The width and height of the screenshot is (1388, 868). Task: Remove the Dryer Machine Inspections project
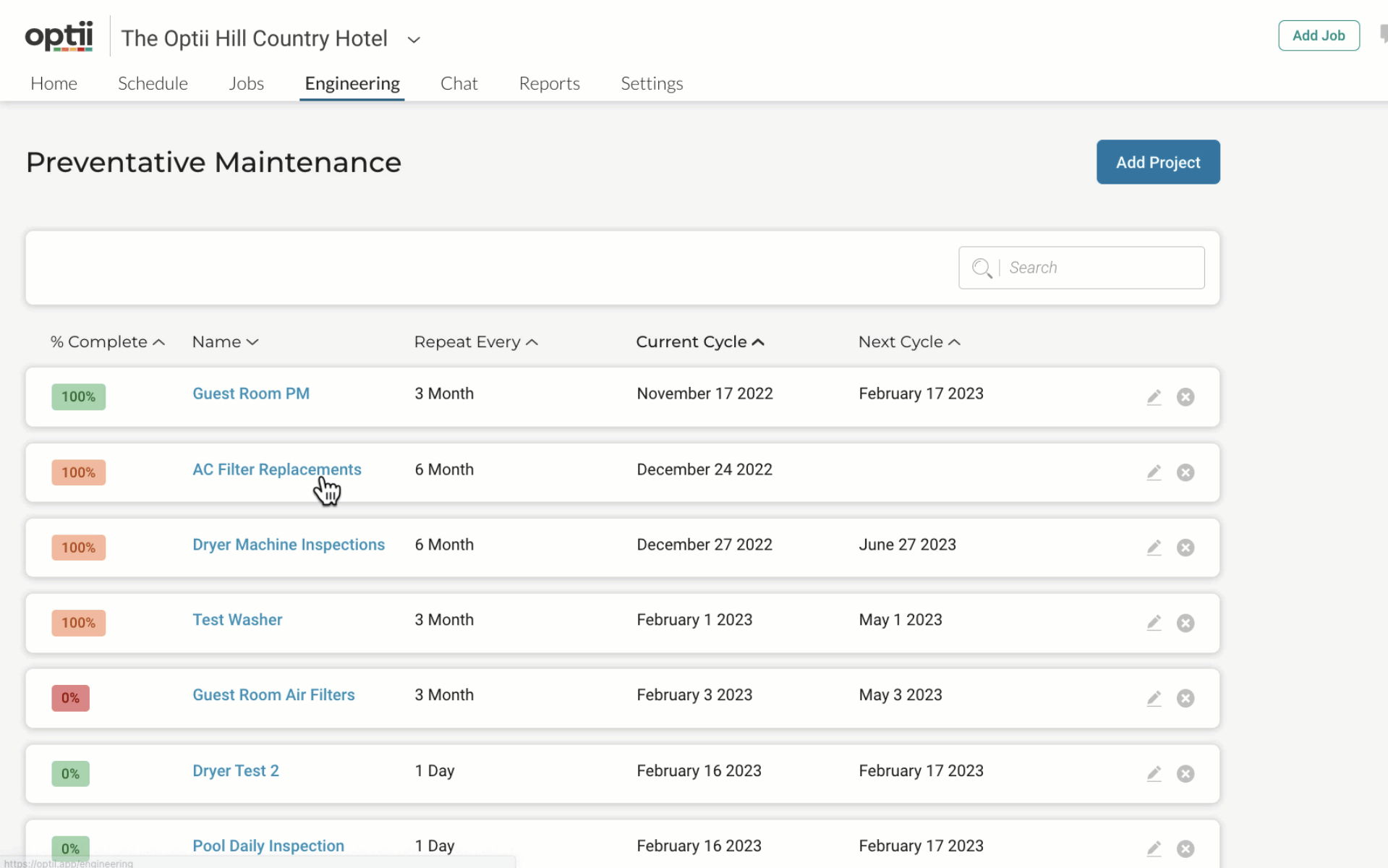tap(1185, 548)
